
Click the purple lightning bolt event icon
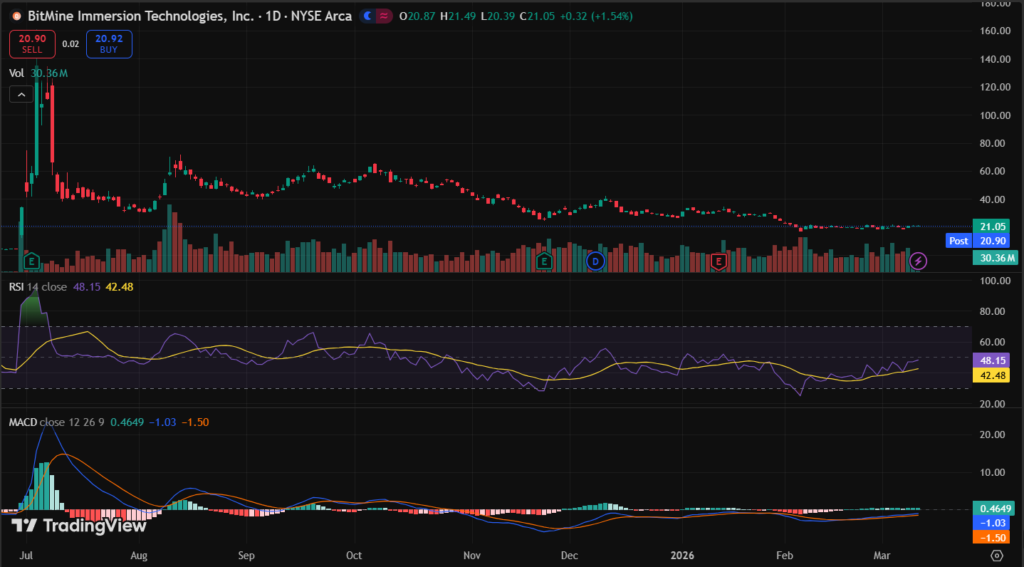pos(919,261)
